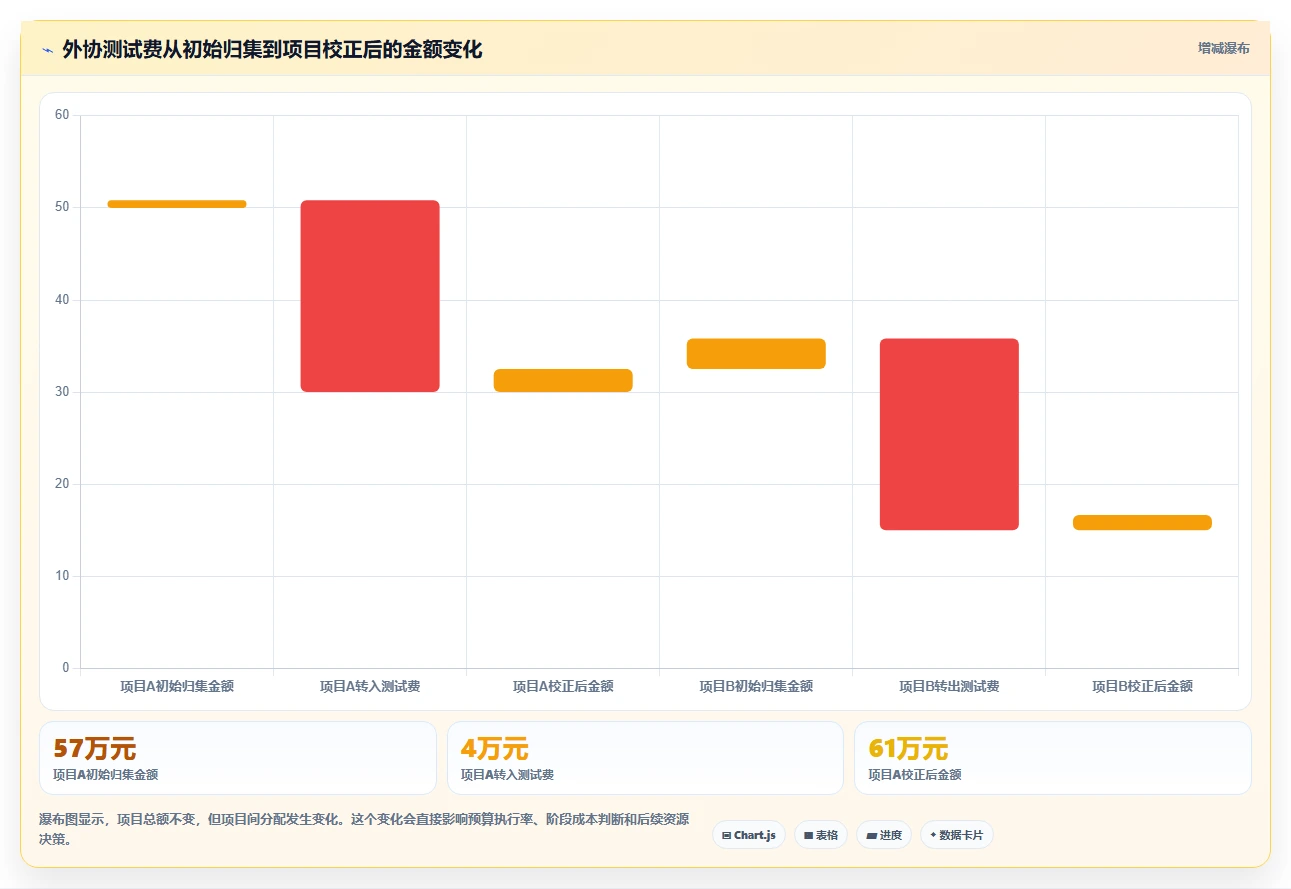The height and width of the screenshot is (889, 1291).
Task: Select the 数据卡片 tag chip
Action: (x=957, y=835)
